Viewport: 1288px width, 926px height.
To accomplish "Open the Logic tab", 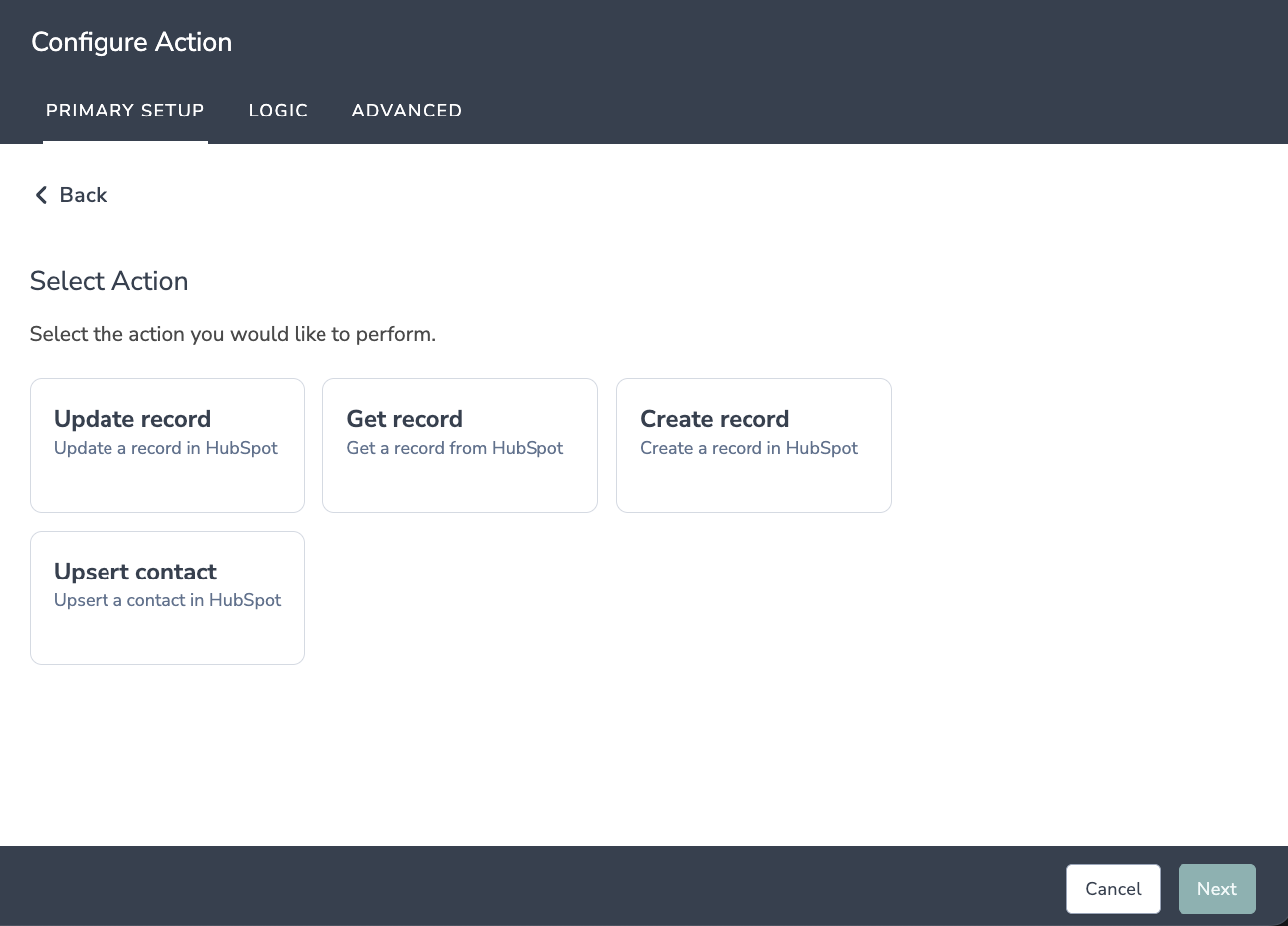I will click(x=278, y=111).
